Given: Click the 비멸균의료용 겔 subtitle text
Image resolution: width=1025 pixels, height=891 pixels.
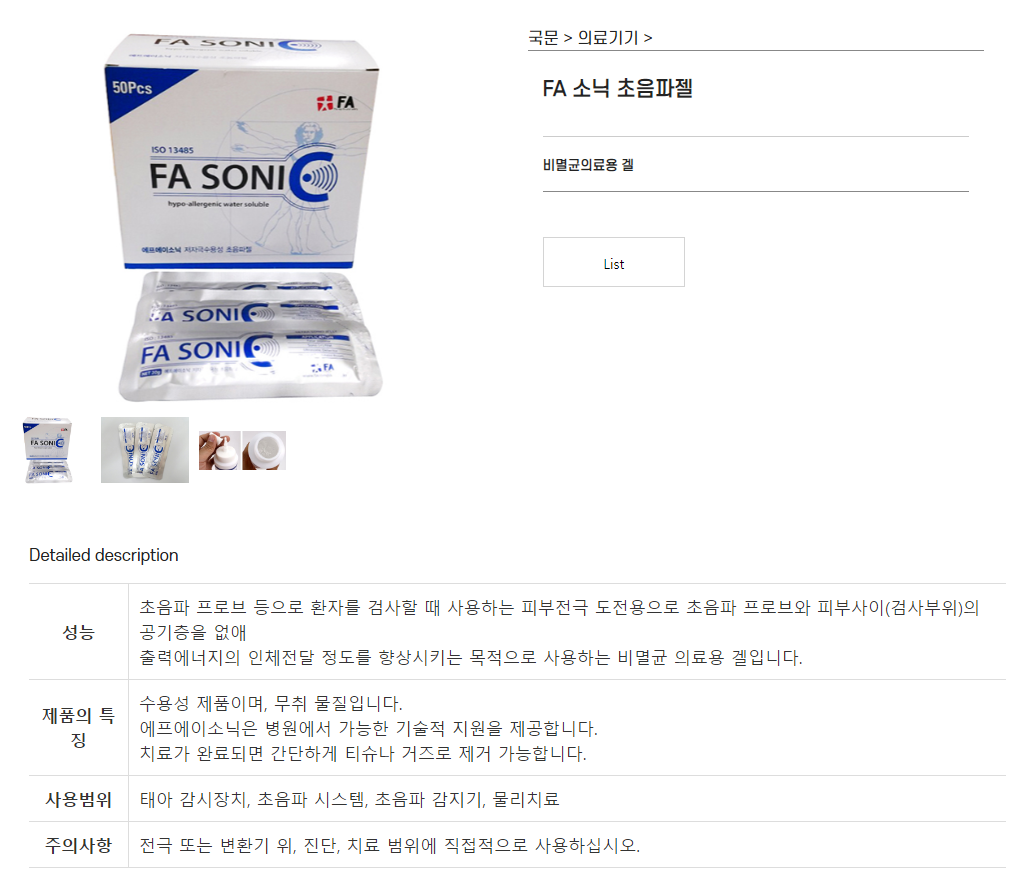Looking at the screenshot, I should point(588,165).
